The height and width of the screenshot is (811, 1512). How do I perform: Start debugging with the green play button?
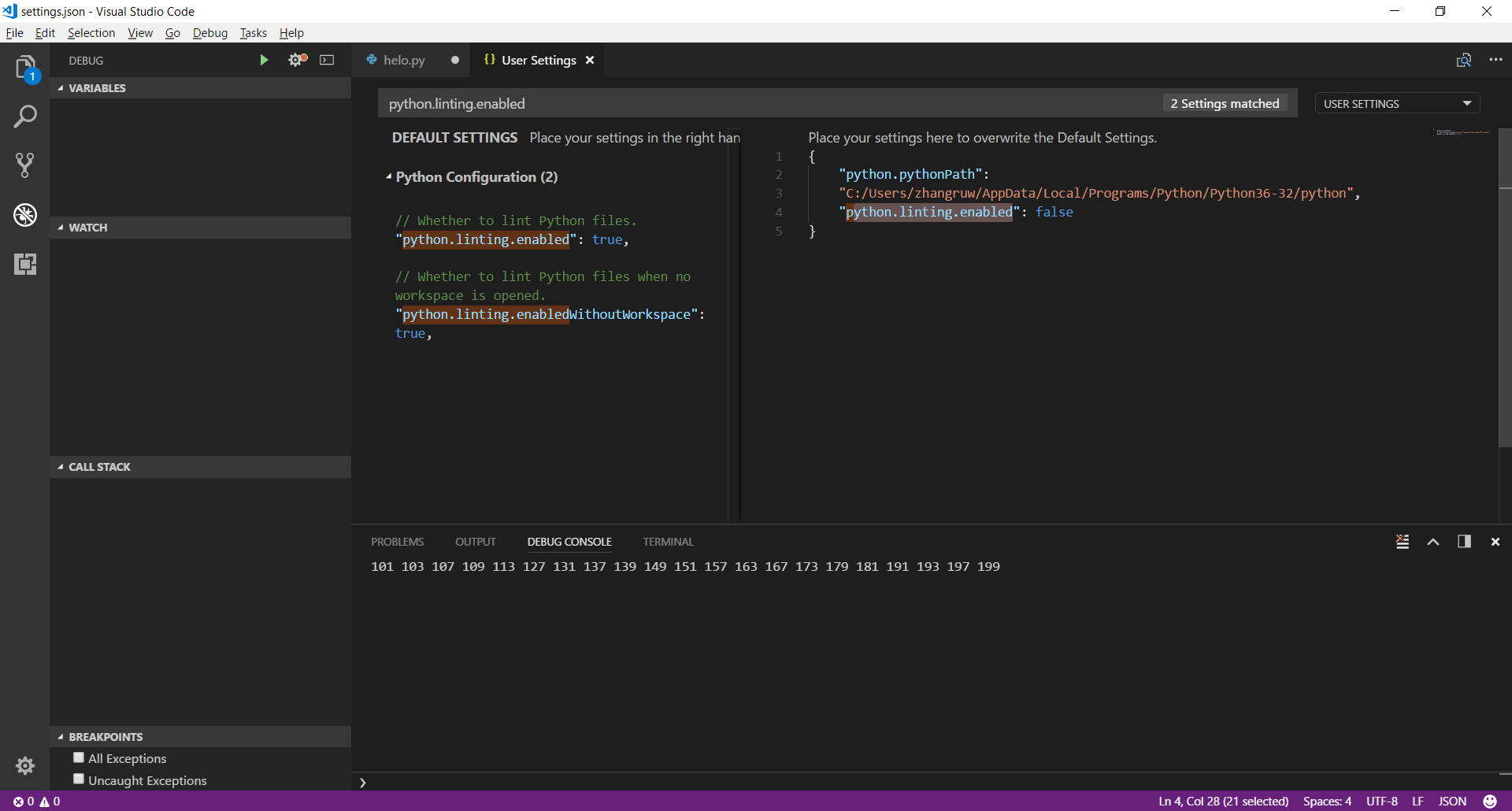(264, 60)
